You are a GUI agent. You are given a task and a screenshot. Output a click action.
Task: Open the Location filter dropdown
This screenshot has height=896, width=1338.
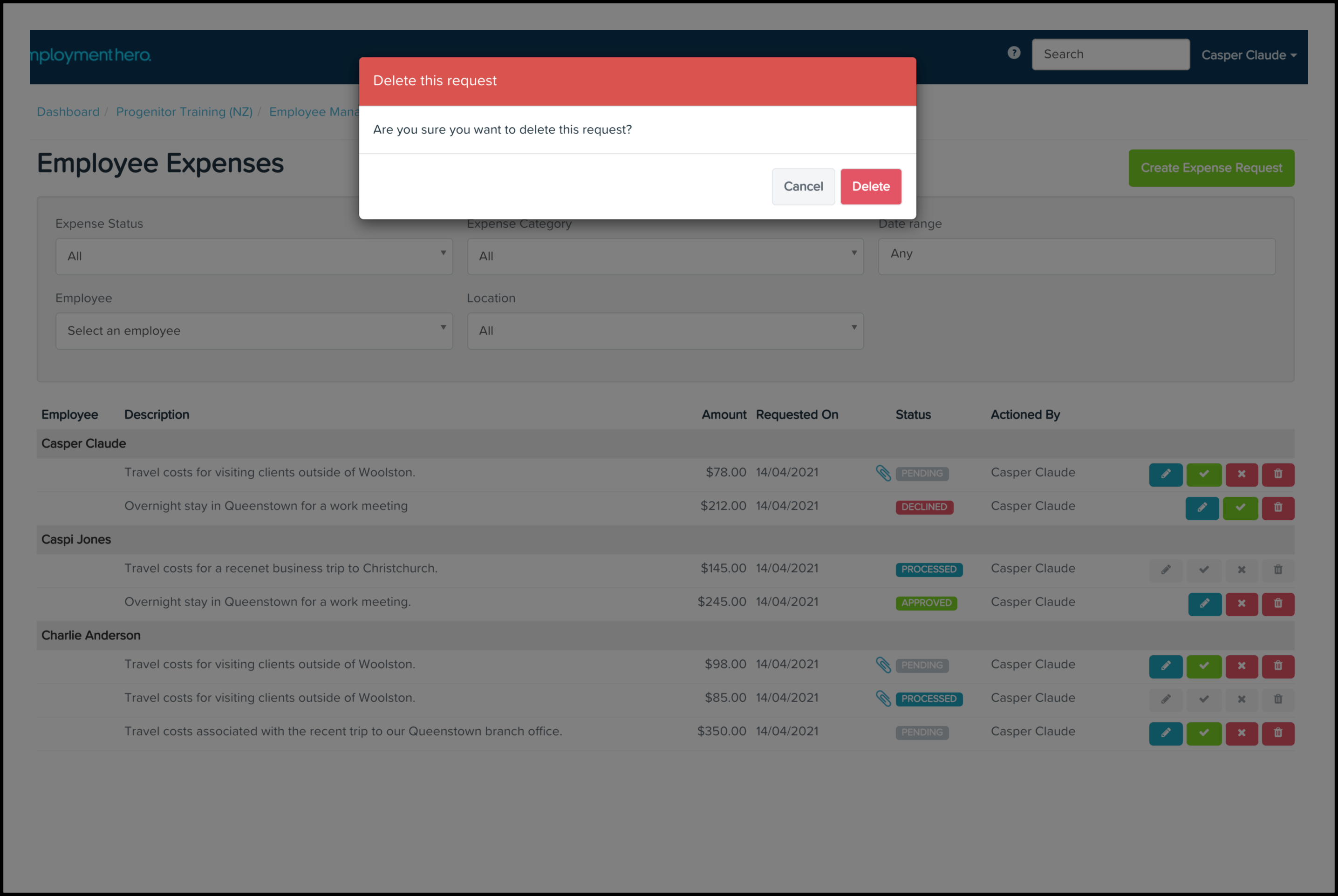coord(665,331)
